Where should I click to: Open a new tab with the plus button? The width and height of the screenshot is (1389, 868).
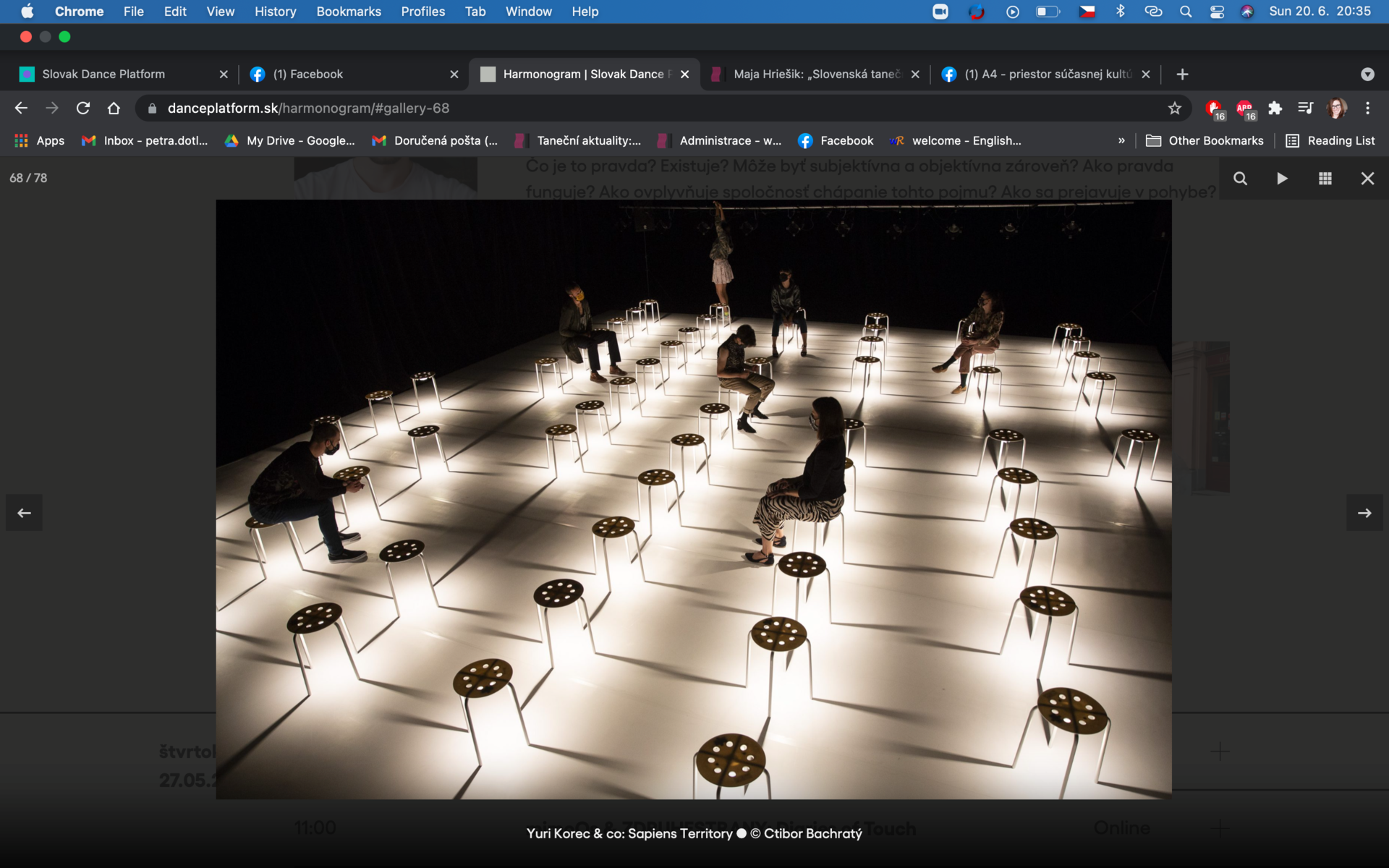[x=1182, y=74]
